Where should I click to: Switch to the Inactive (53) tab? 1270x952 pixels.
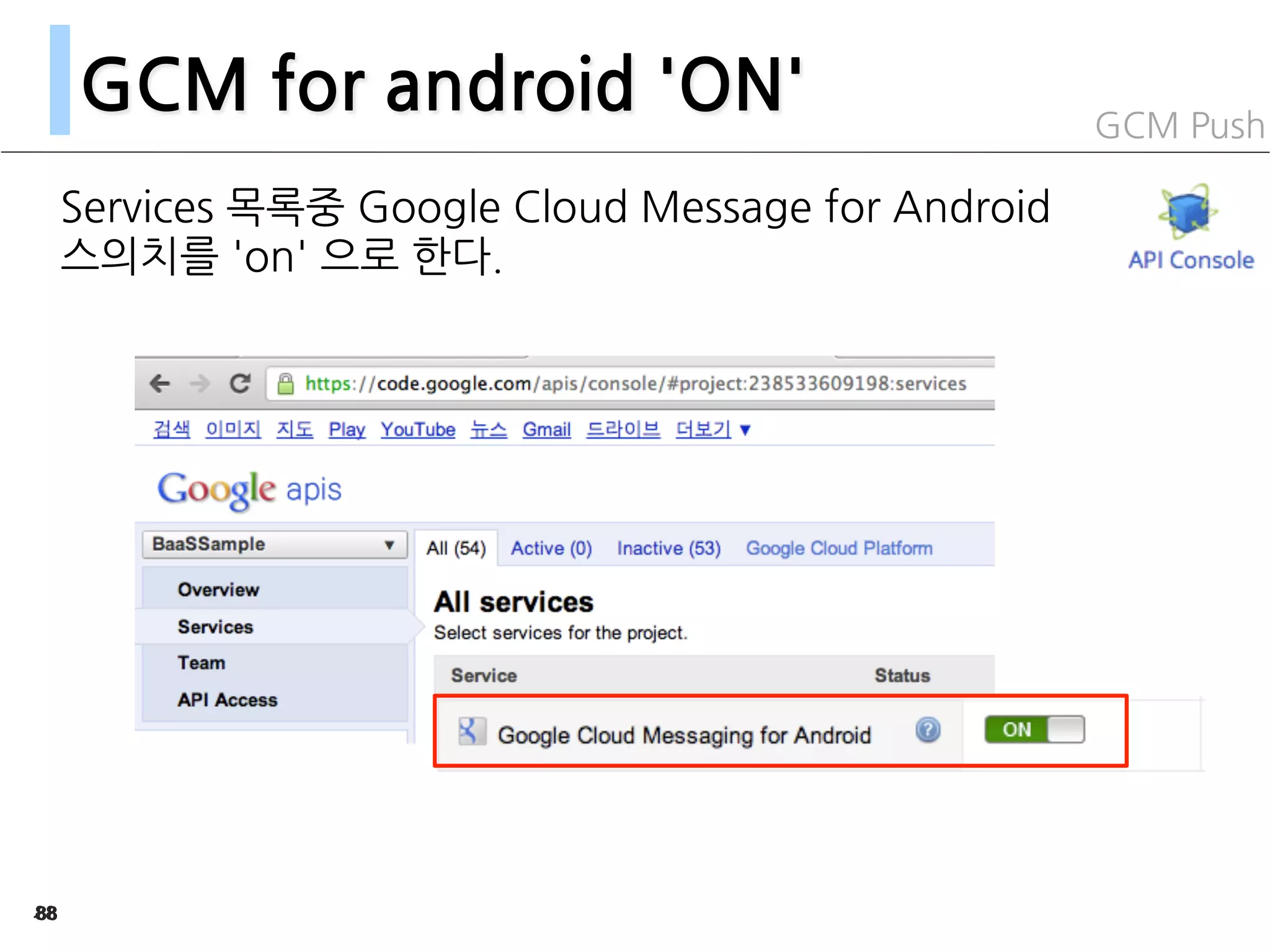tap(668, 549)
